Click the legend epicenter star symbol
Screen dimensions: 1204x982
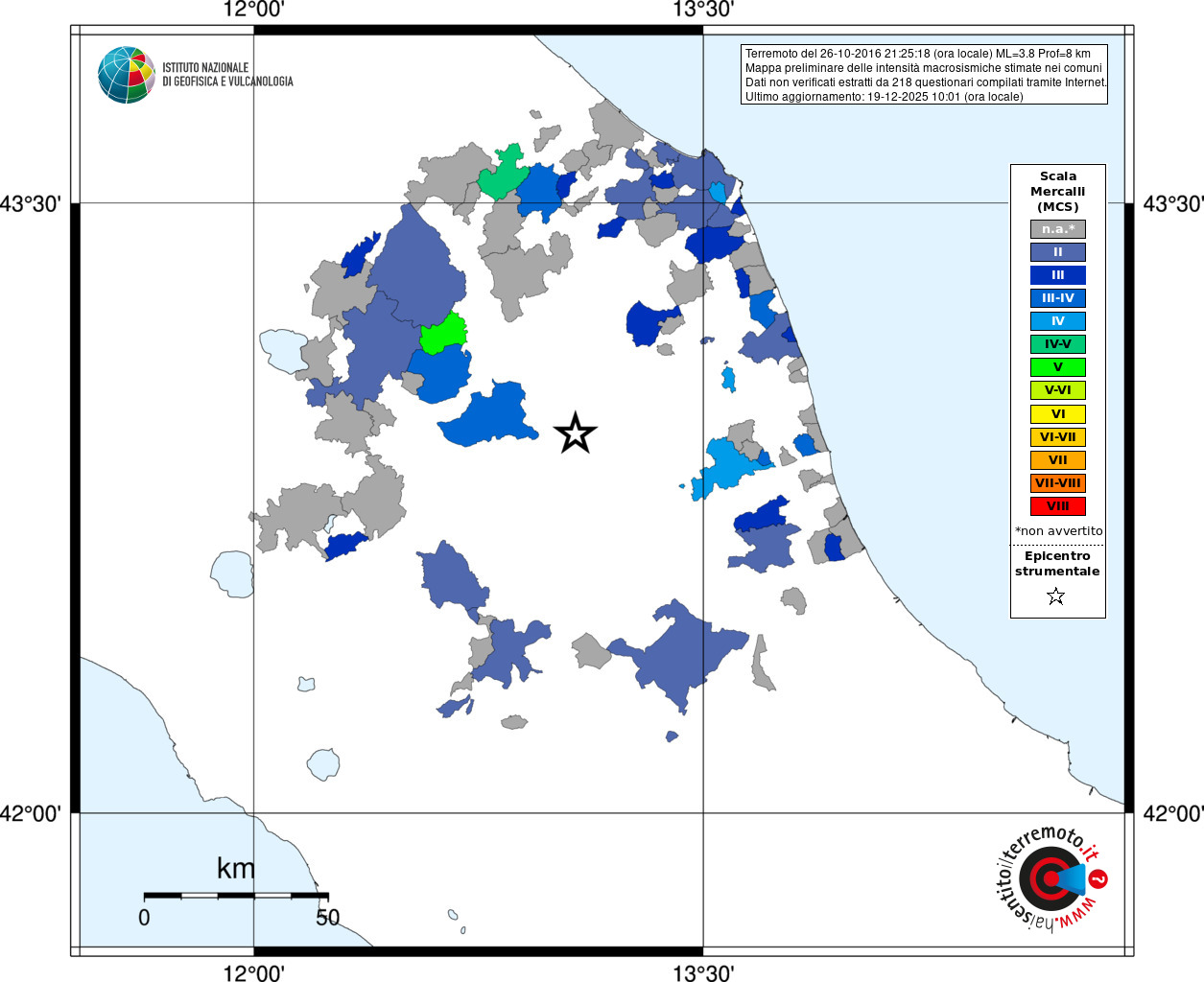1056,596
